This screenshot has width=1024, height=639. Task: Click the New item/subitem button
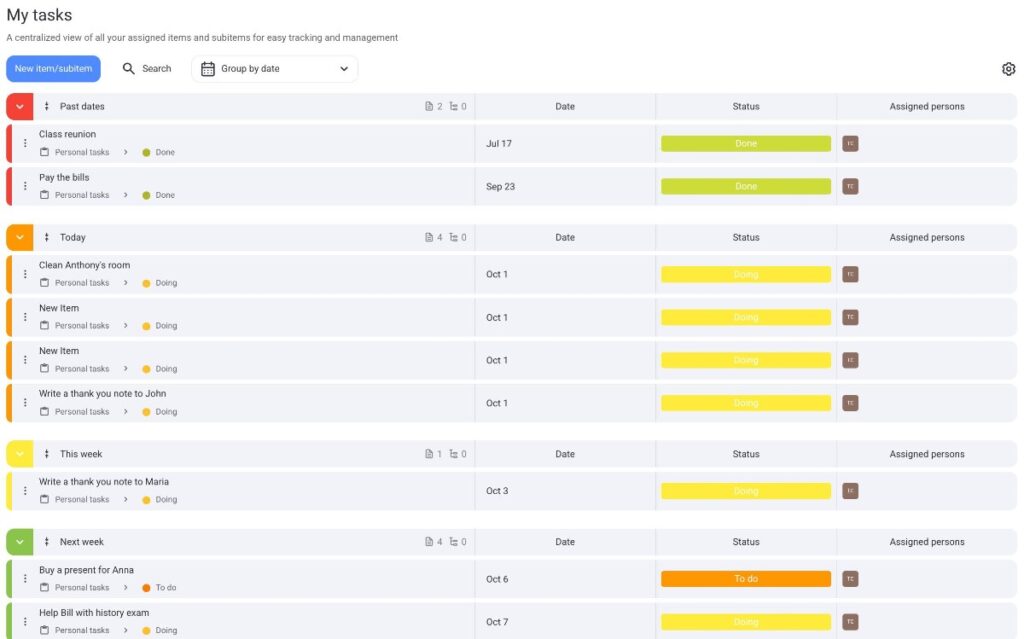tap(53, 69)
